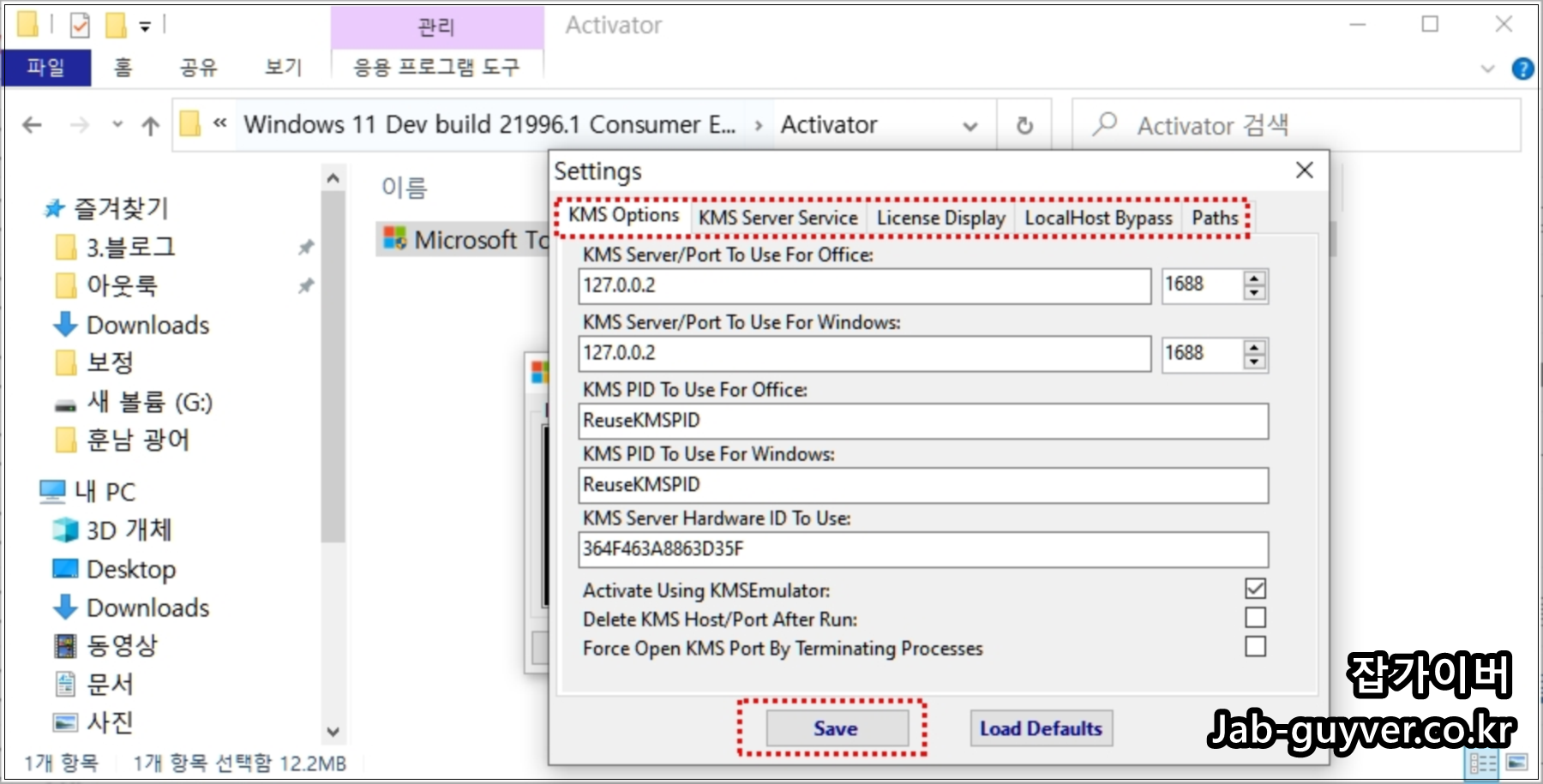This screenshot has width=1543, height=784.
Task: Toggle Activate Using KMSEmulator checkbox
Action: [x=1255, y=589]
